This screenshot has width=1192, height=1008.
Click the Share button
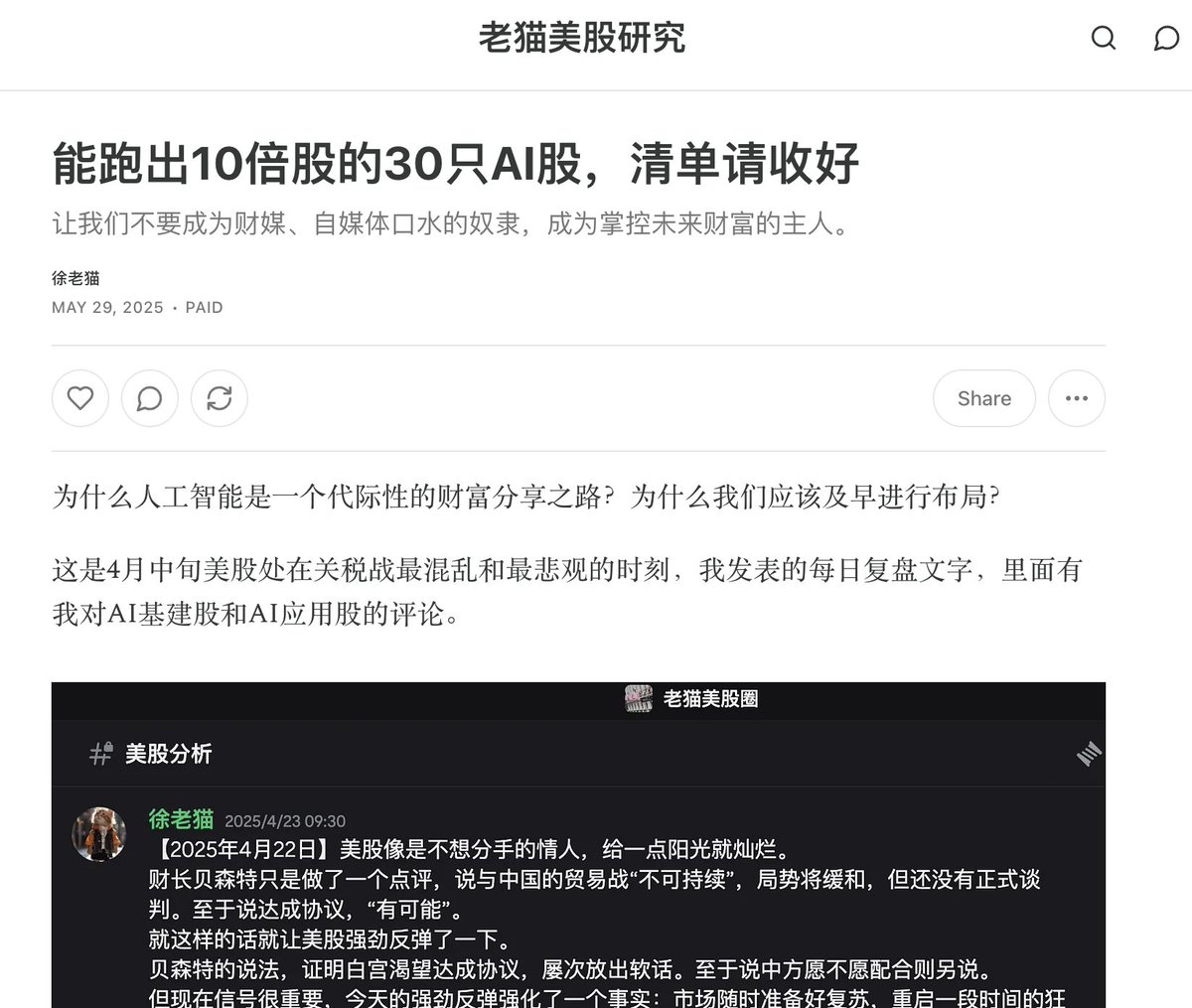[984, 398]
